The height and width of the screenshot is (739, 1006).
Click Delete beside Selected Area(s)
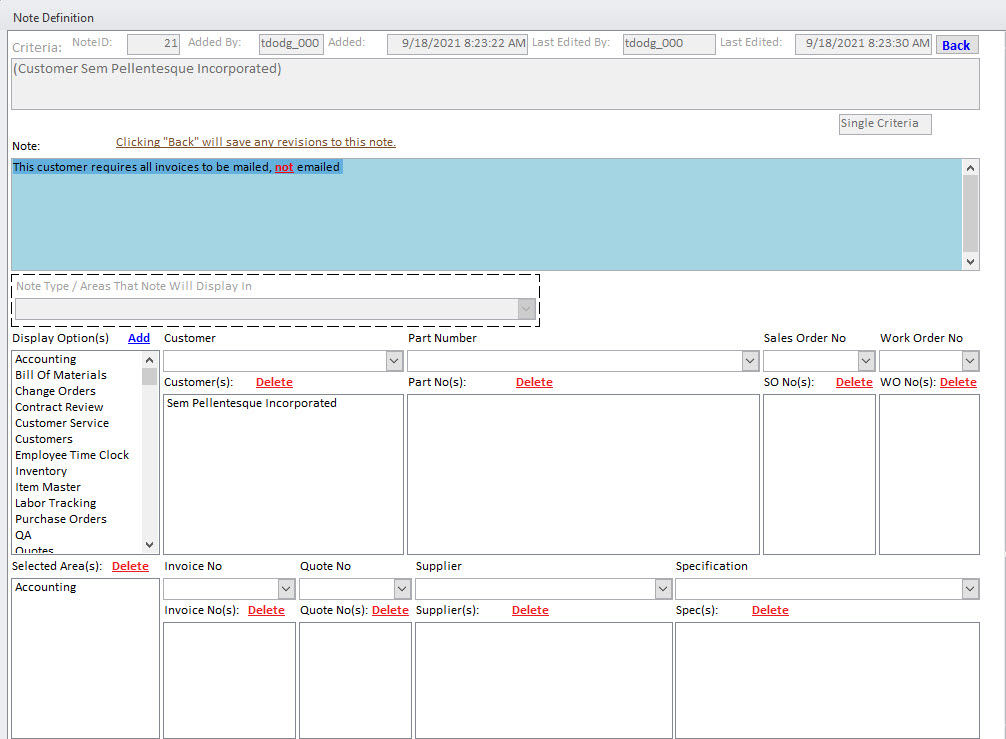[130, 566]
